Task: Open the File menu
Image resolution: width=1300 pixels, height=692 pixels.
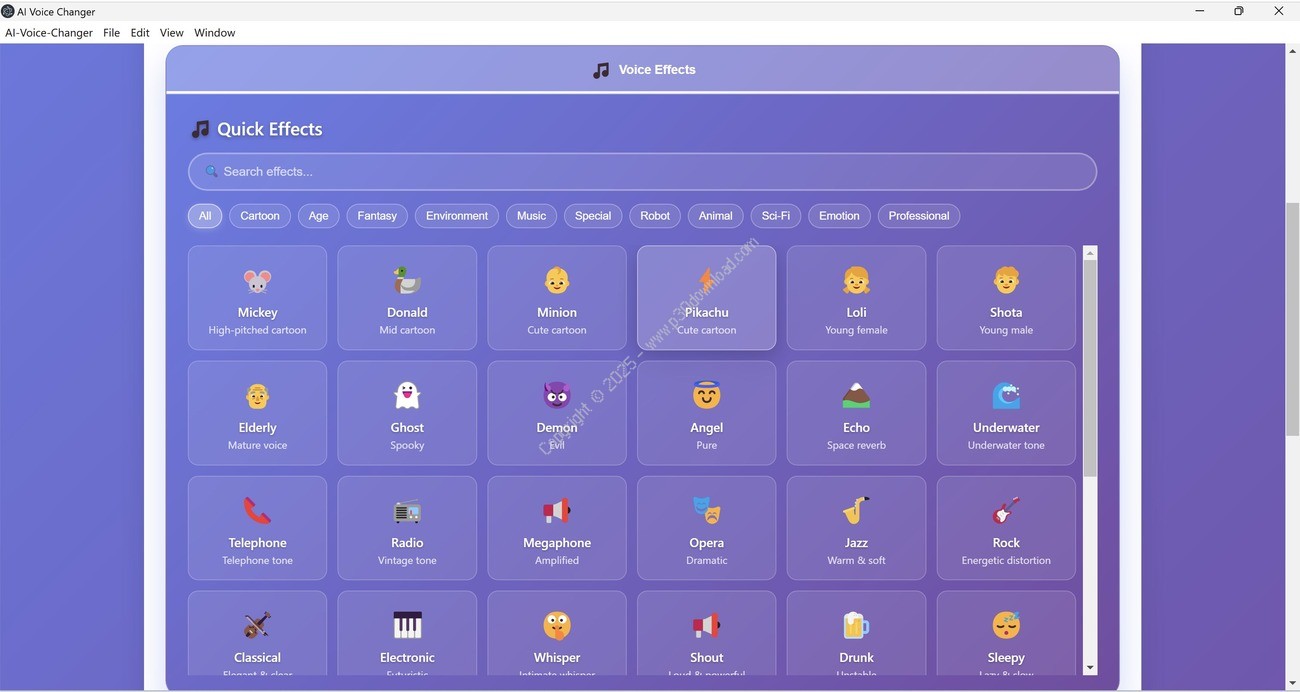Action: pyautogui.click(x=111, y=33)
